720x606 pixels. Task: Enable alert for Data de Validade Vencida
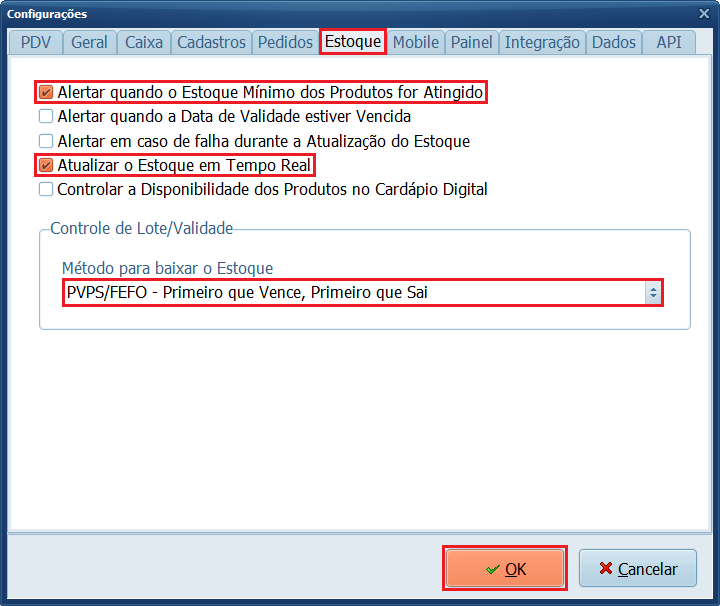click(45, 116)
